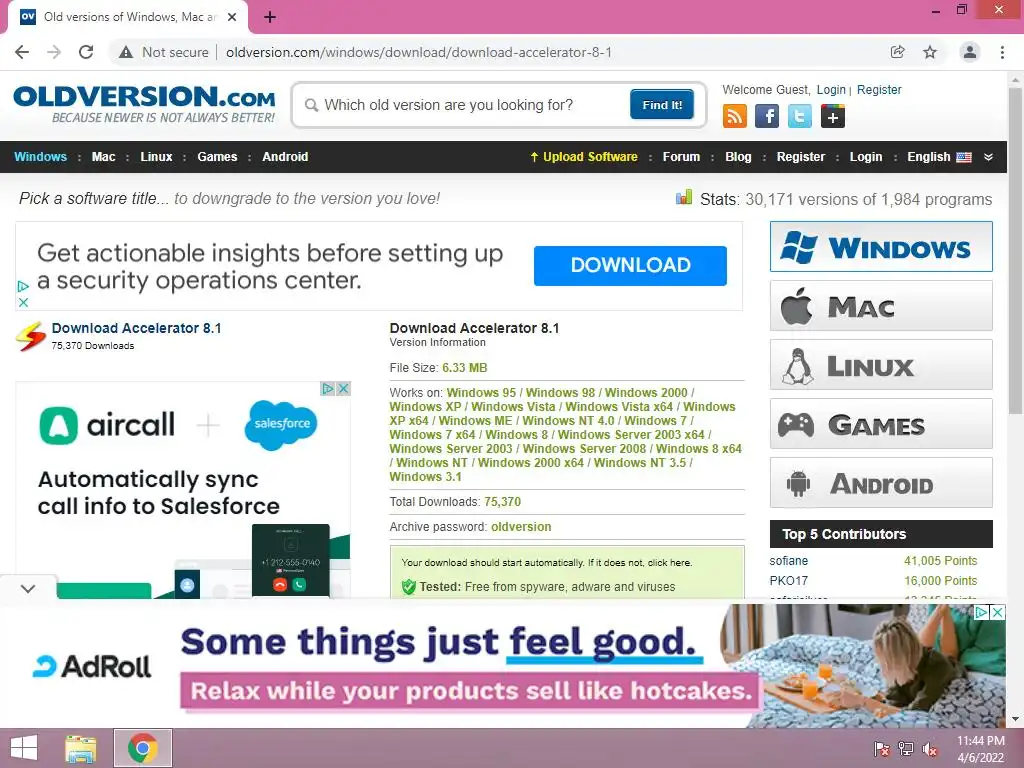Click the blue DOWNLOAD ad button
The width and height of the screenshot is (1024, 768).
[x=630, y=266]
